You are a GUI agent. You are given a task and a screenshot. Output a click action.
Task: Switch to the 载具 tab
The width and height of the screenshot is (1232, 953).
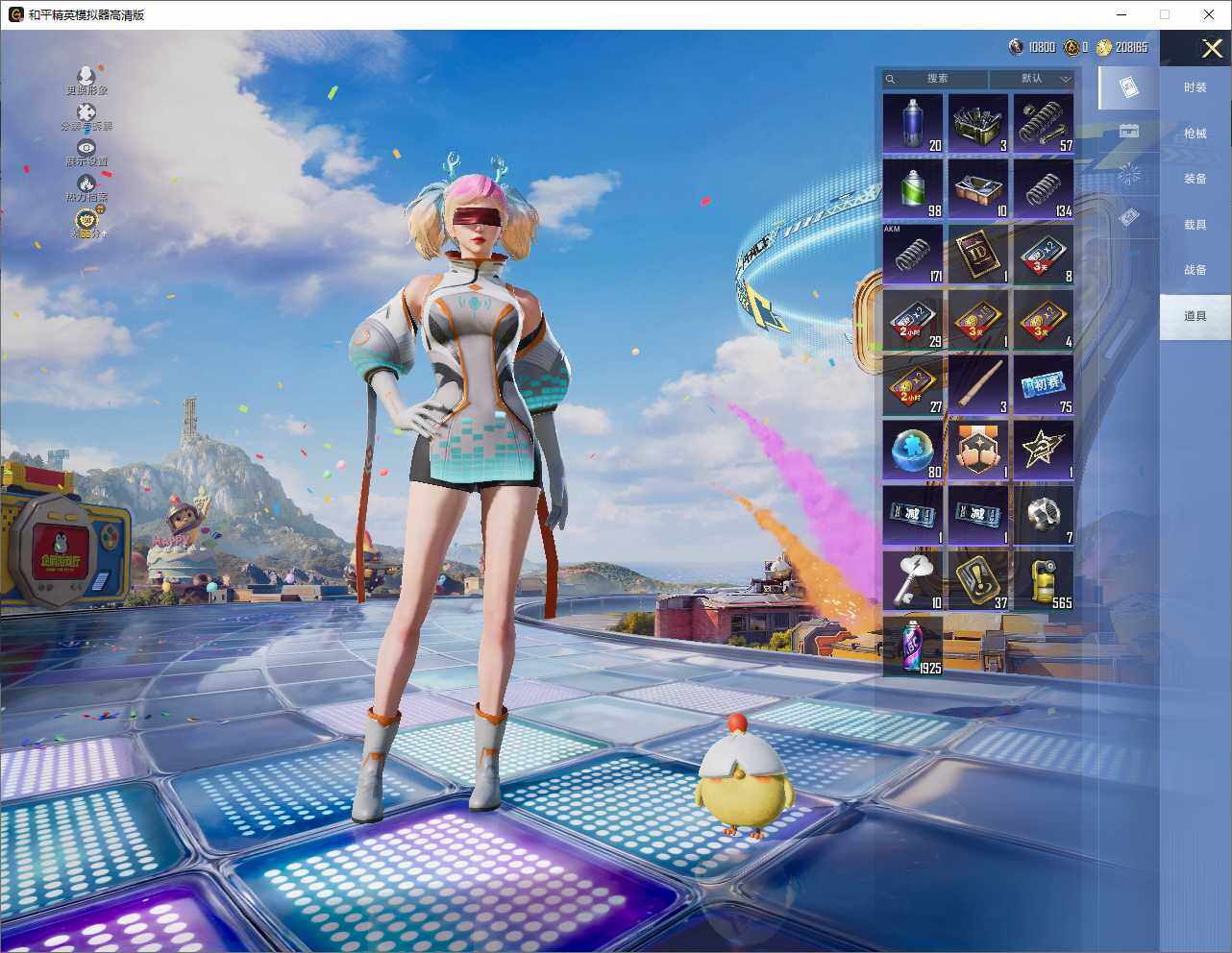1195,225
